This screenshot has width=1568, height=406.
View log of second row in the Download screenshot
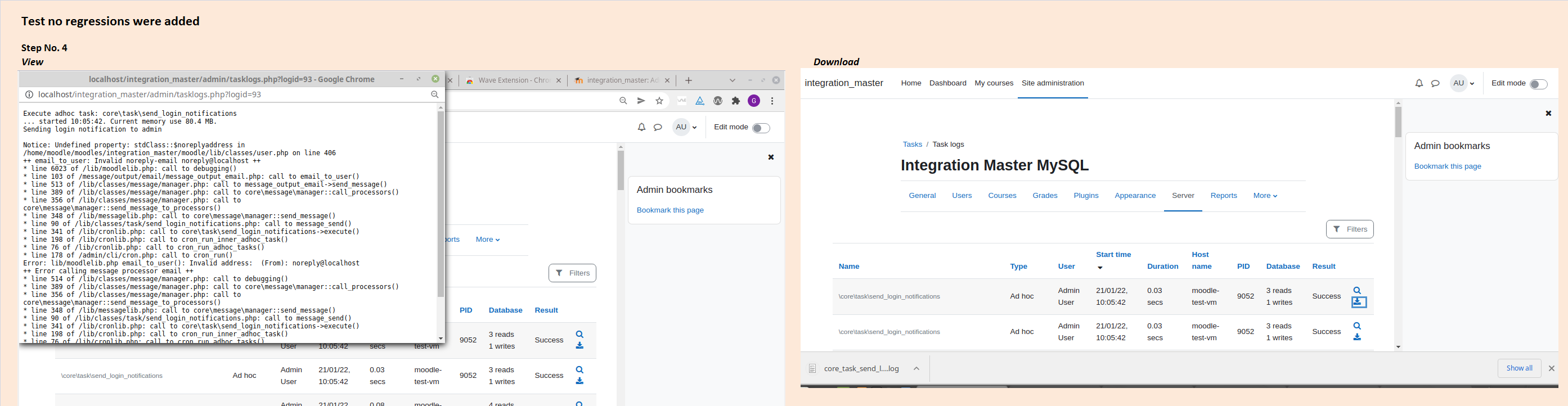[1357, 326]
